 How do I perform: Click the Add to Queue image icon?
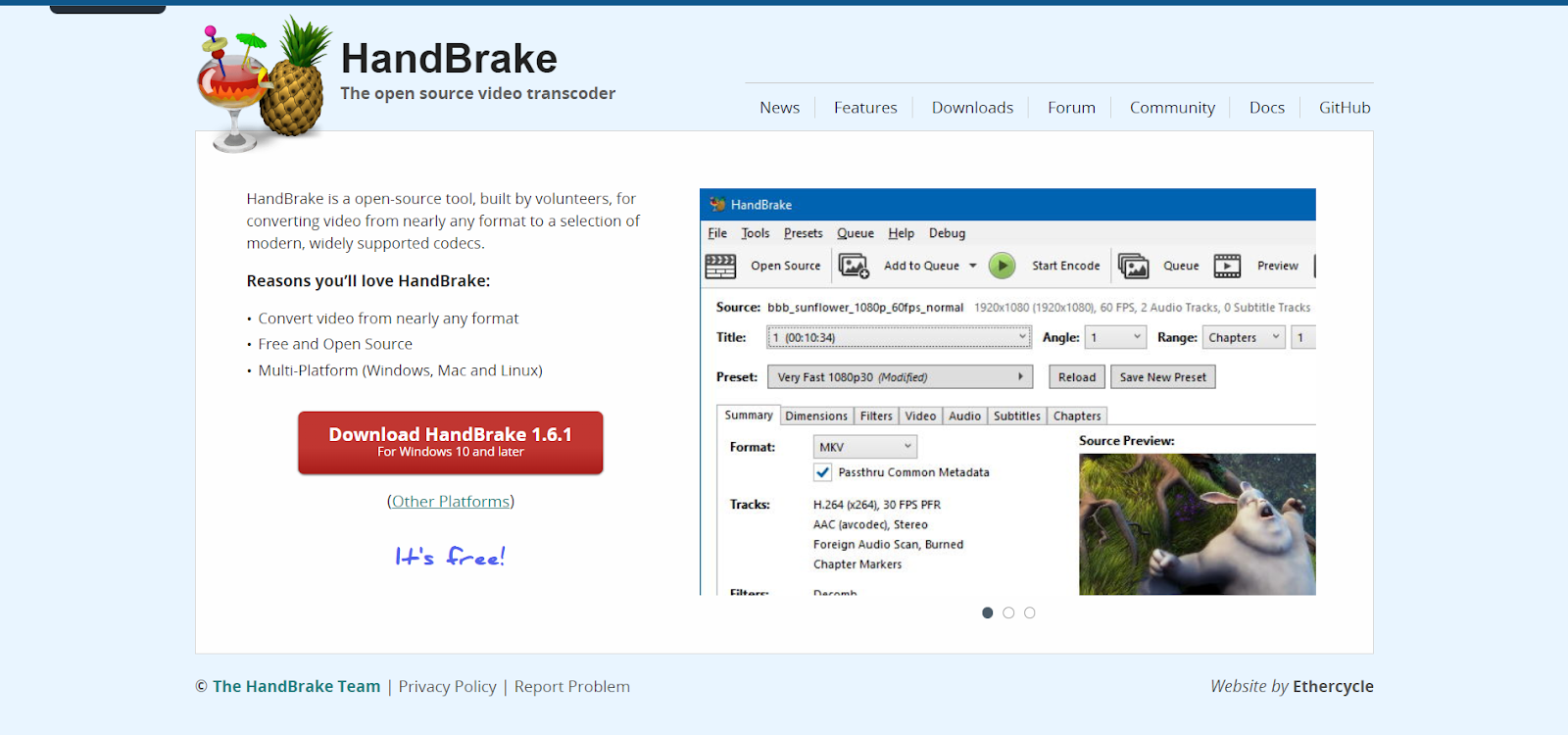click(x=855, y=266)
